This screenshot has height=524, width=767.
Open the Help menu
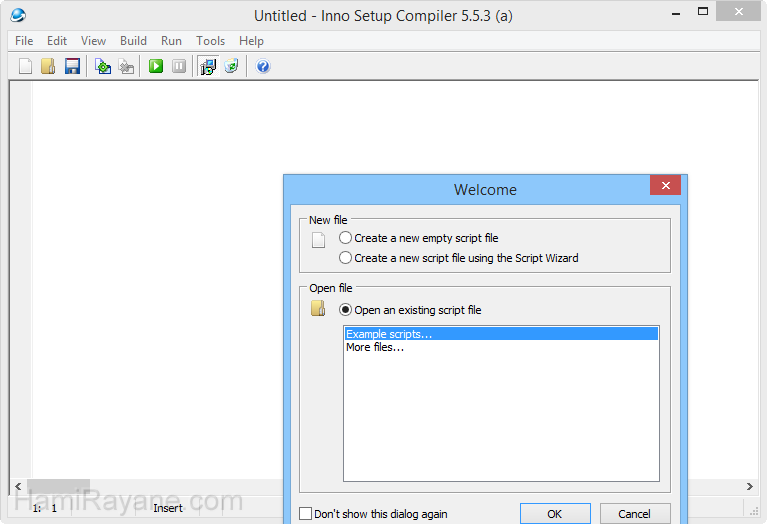click(251, 41)
